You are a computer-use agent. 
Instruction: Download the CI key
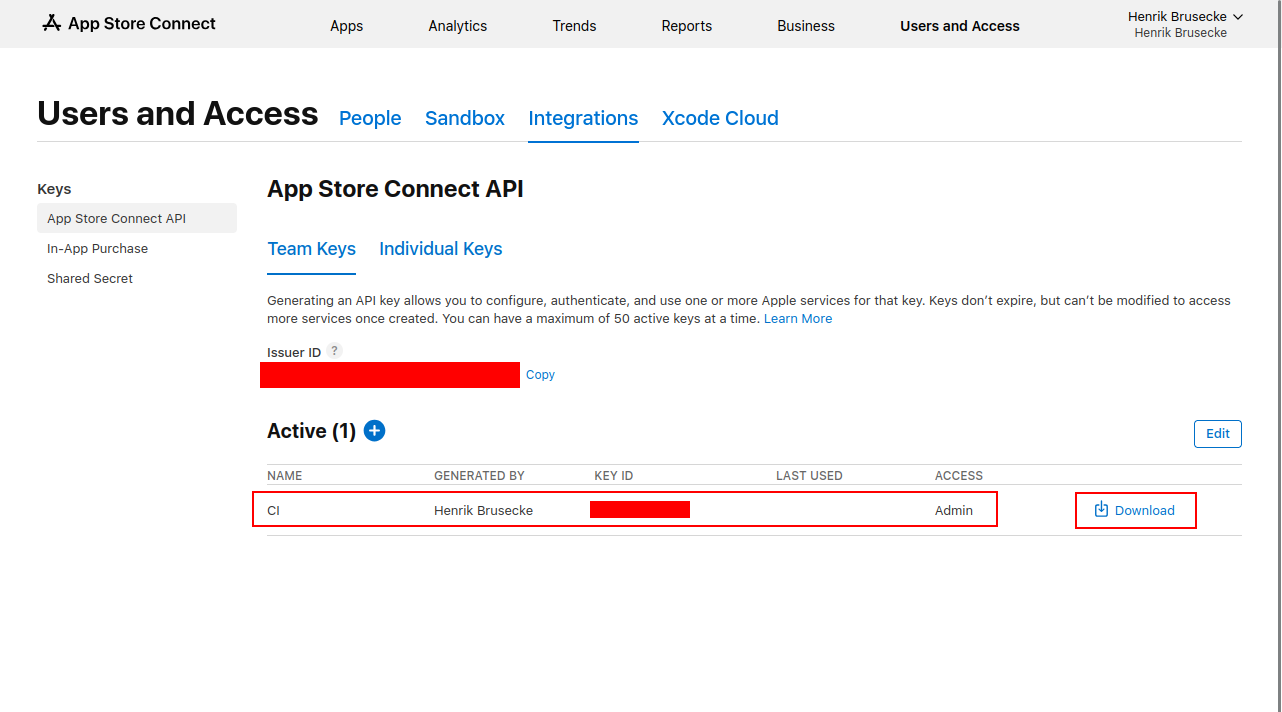click(1135, 510)
